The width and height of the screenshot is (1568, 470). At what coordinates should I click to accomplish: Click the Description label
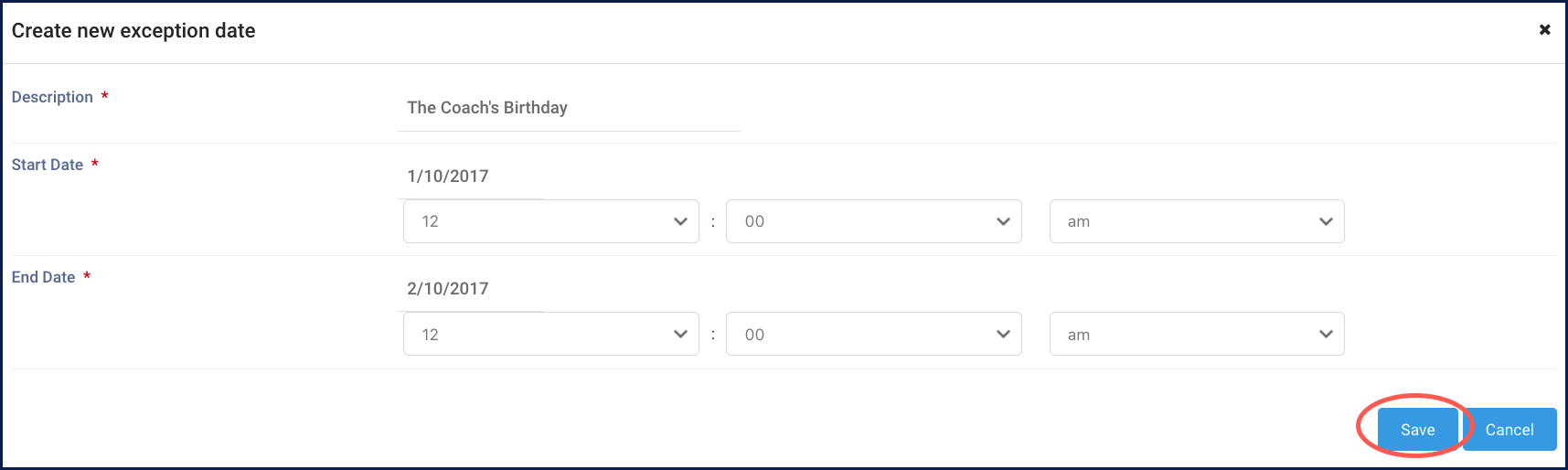point(52,97)
